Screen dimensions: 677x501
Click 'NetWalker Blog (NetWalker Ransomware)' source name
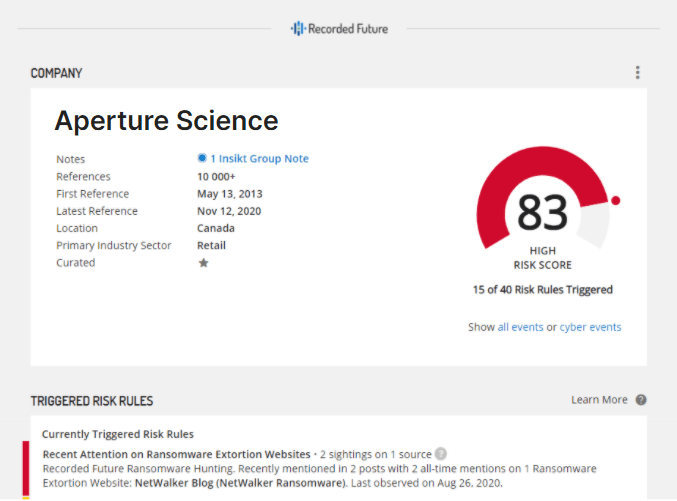pyautogui.click(x=238, y=483)
